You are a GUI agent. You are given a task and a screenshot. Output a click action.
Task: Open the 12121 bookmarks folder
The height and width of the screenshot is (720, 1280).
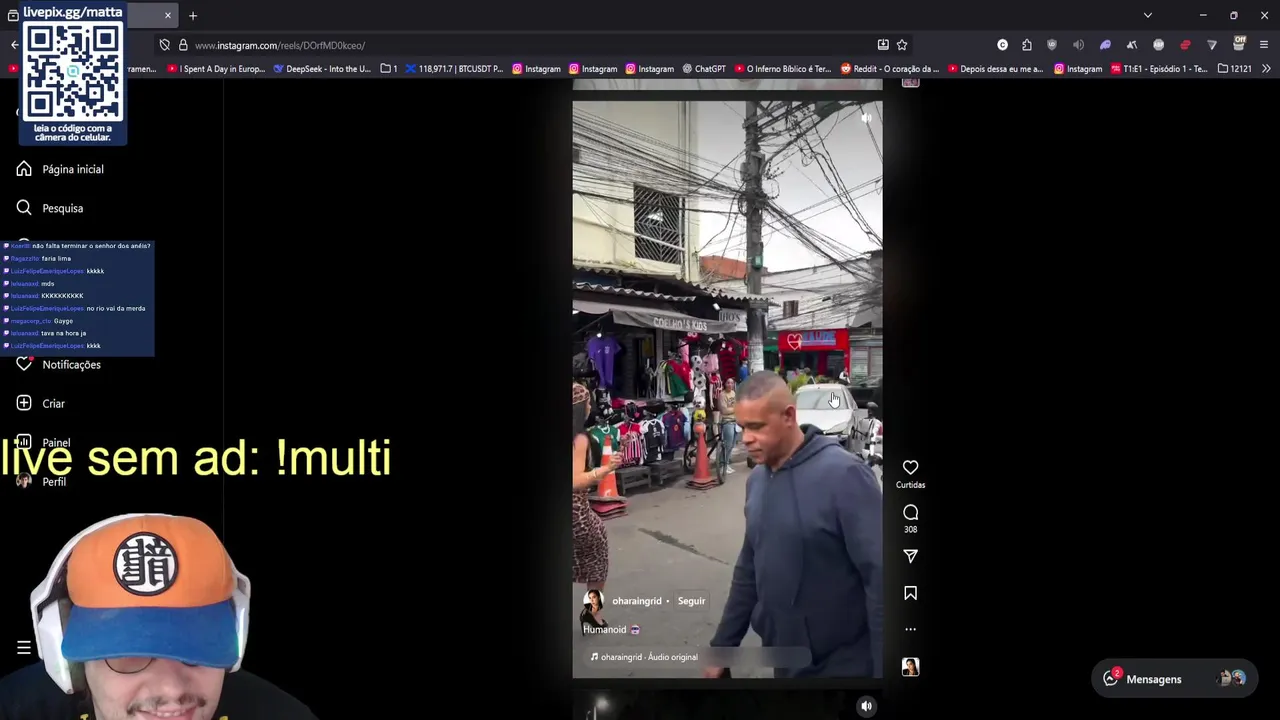pyautogui.click(x=1235, y=69)
